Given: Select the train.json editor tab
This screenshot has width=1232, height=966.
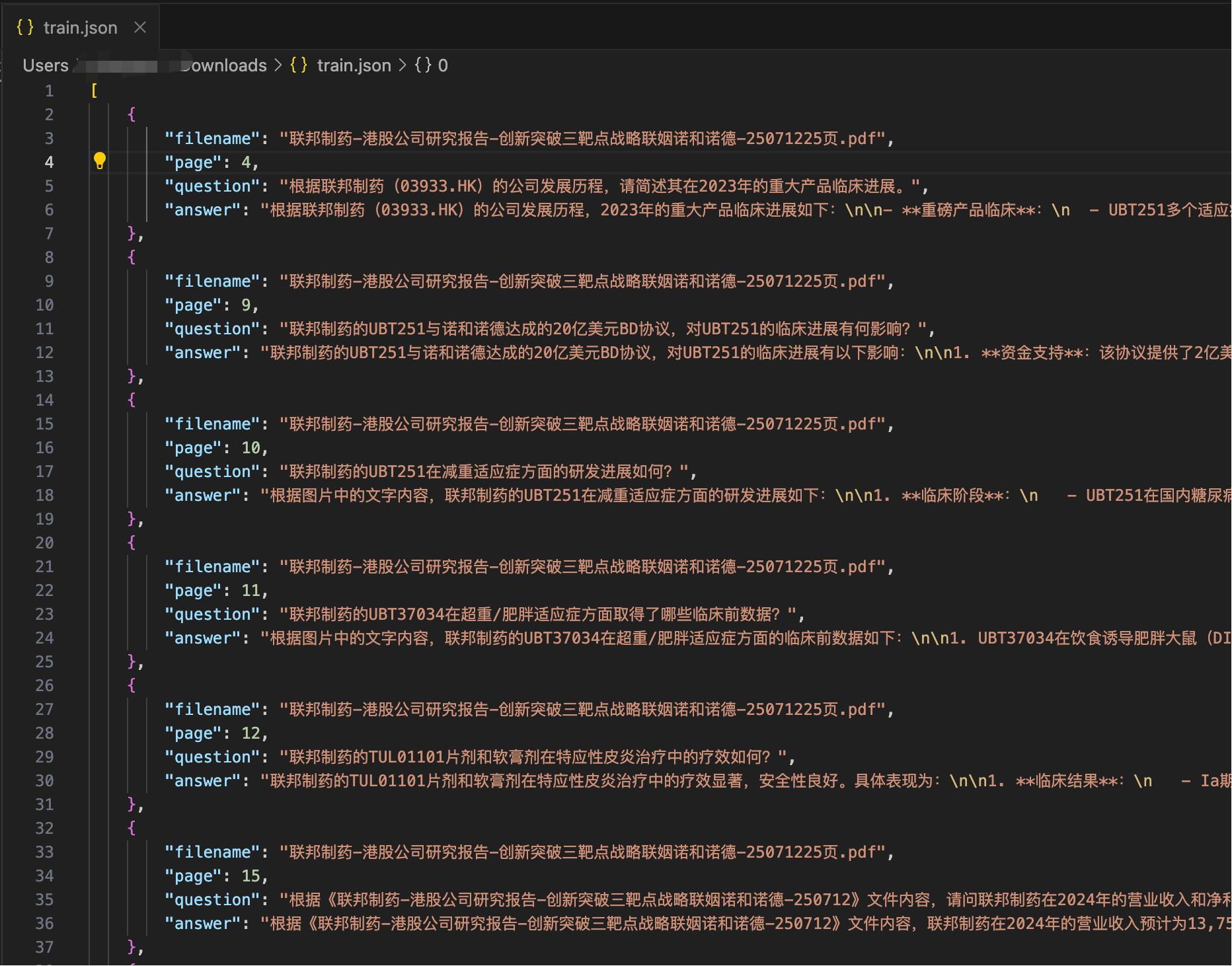Looking at the screenshot, I should [80, 28].
